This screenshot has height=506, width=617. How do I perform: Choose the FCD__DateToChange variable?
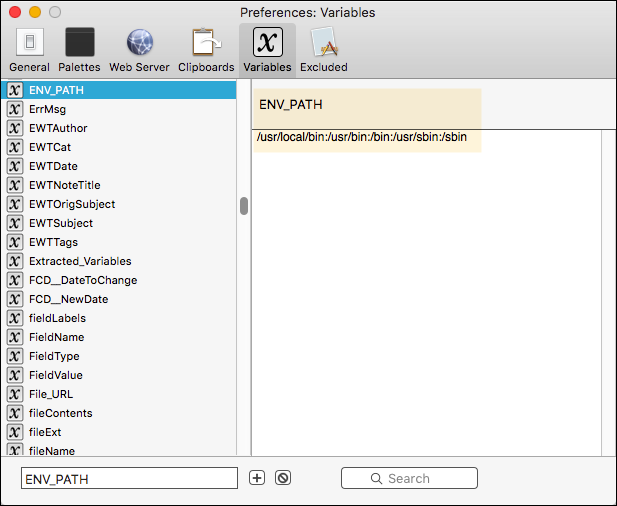(x=83, y=280)
